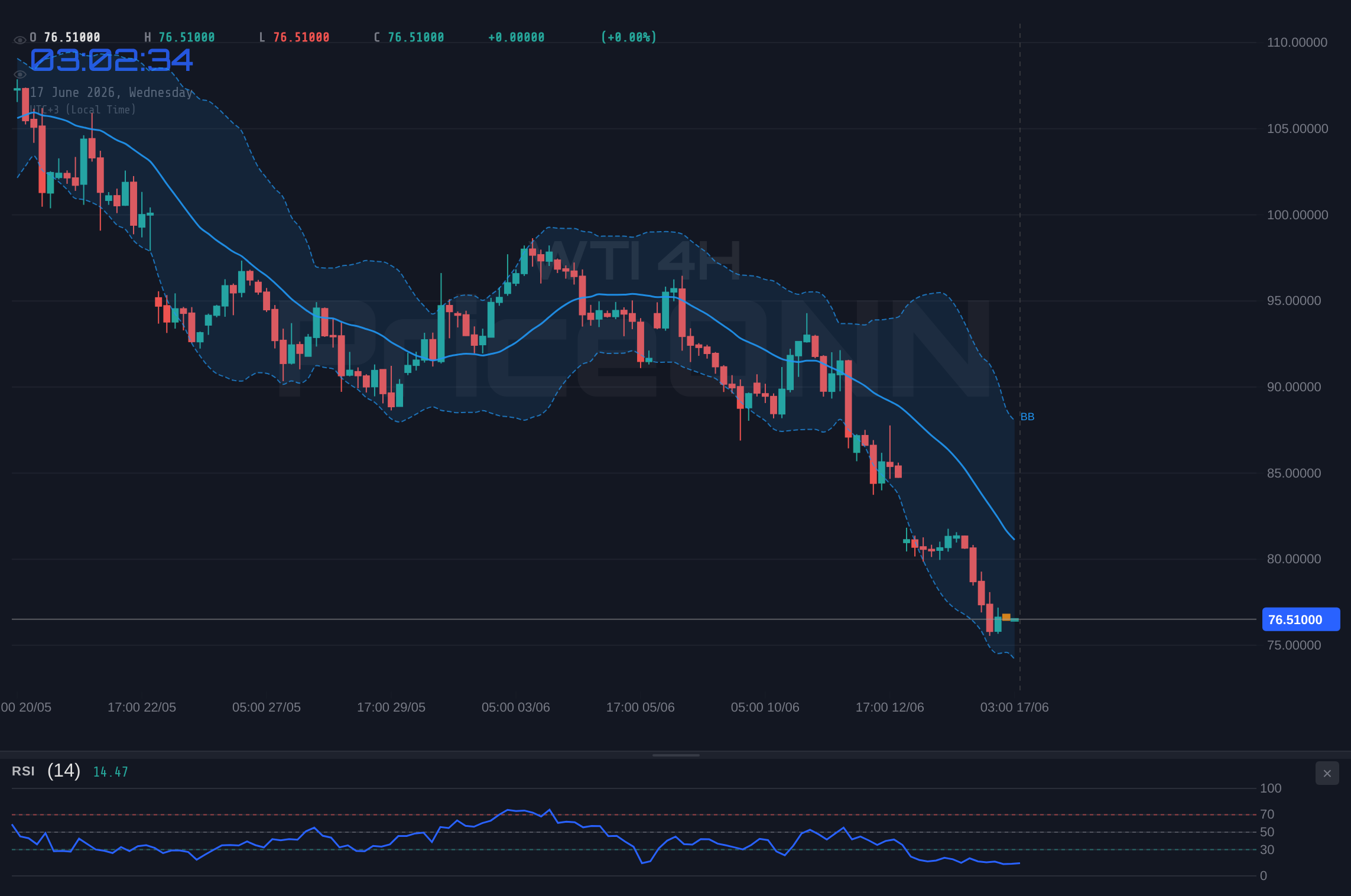Click the RSI 30 oversold level label
This screenshot has height=896, width=1351.
coord(1267,850)
